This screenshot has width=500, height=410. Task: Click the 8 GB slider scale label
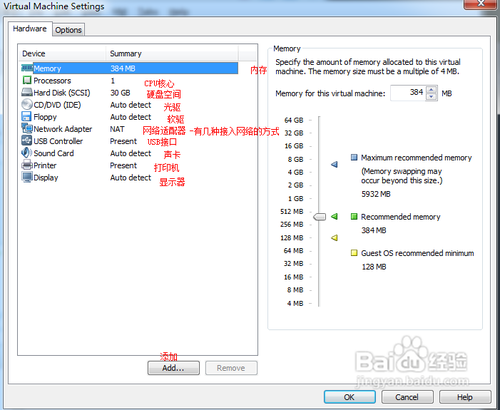pos(296,159)
